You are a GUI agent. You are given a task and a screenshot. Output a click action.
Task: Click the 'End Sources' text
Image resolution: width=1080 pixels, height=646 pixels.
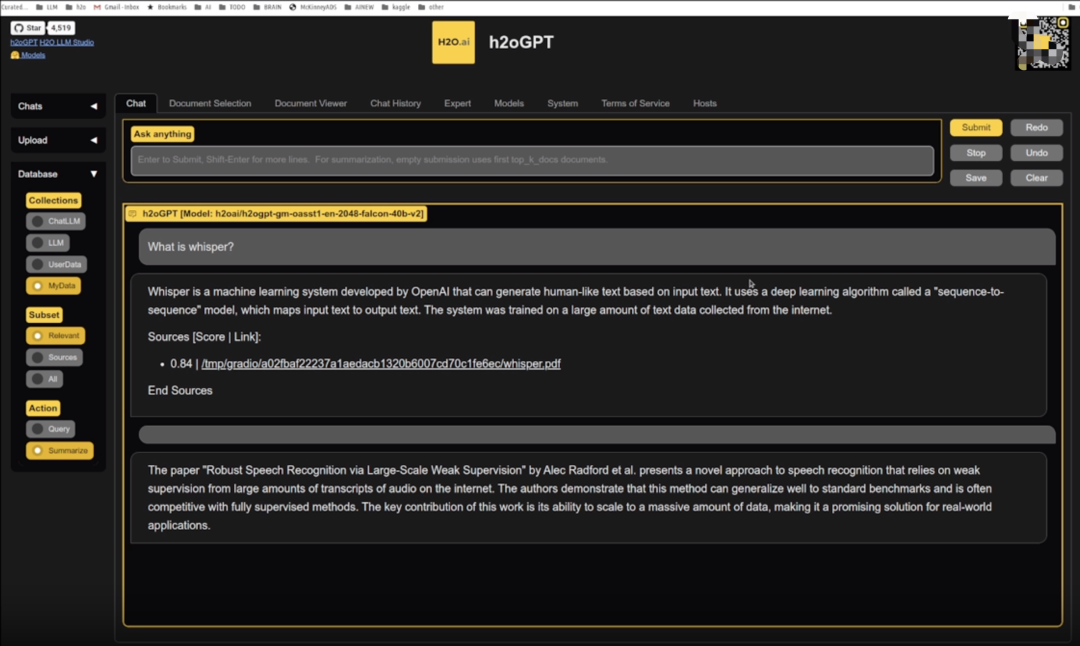180,390
